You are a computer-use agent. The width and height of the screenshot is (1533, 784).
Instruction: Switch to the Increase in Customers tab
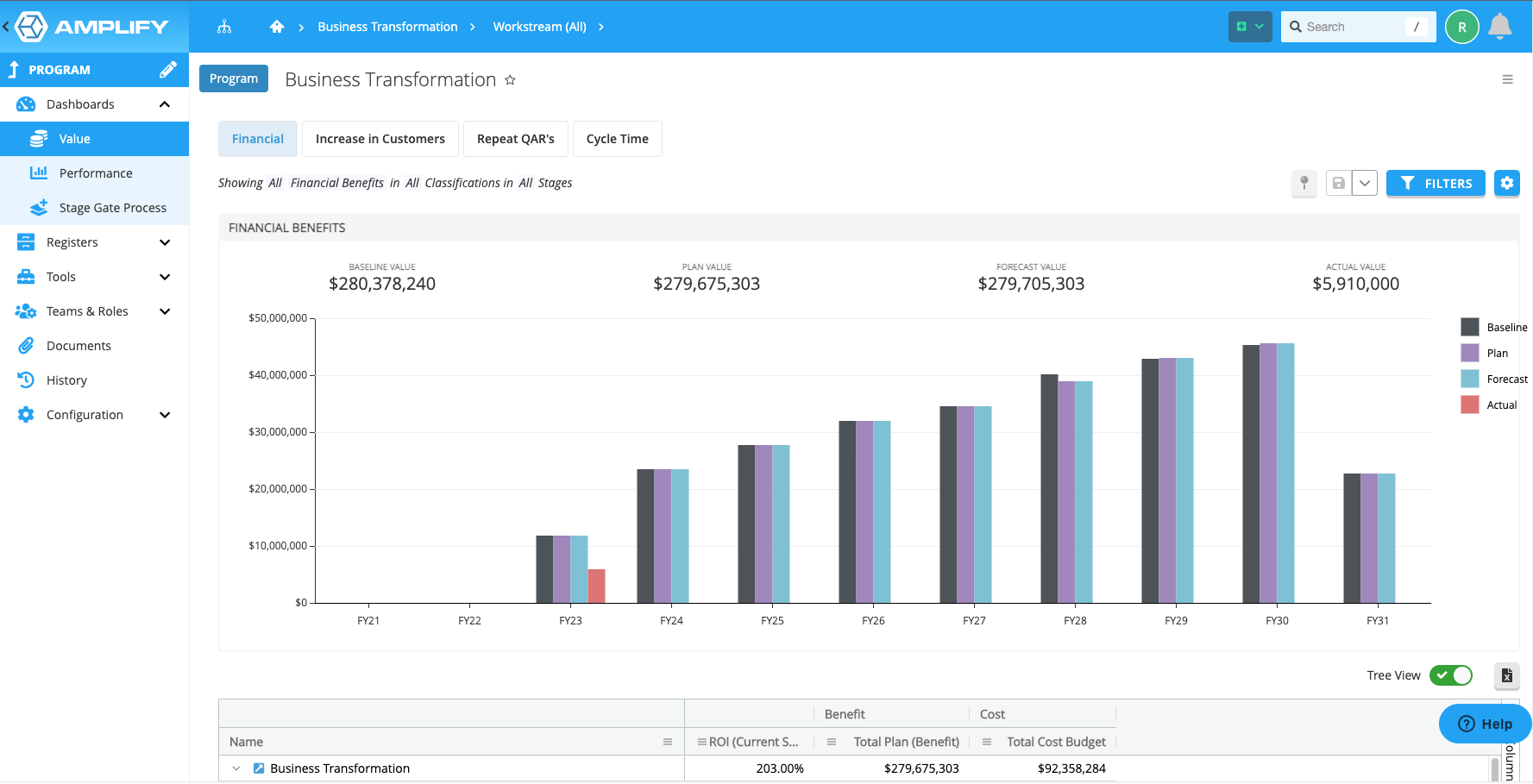coord(380,138)
